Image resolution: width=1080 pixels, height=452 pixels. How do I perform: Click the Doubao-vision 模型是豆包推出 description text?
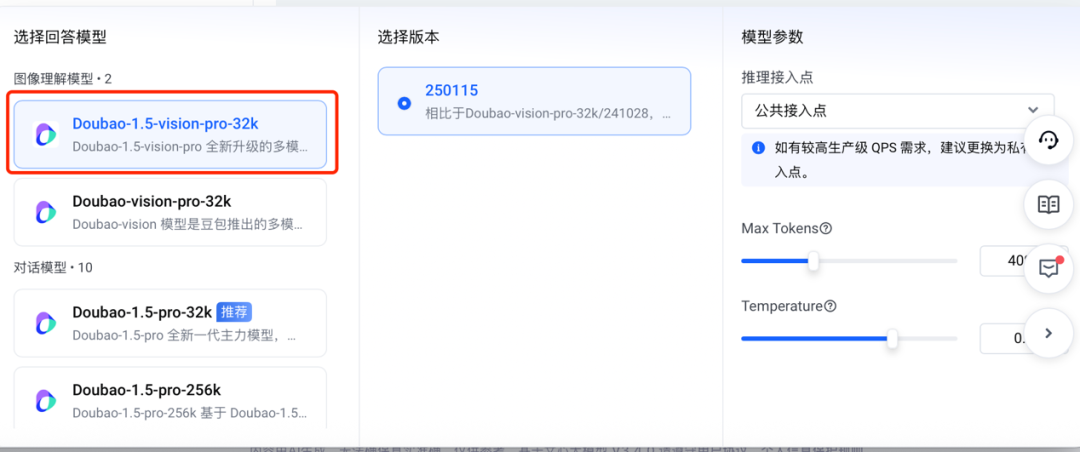tap(187, 225)
